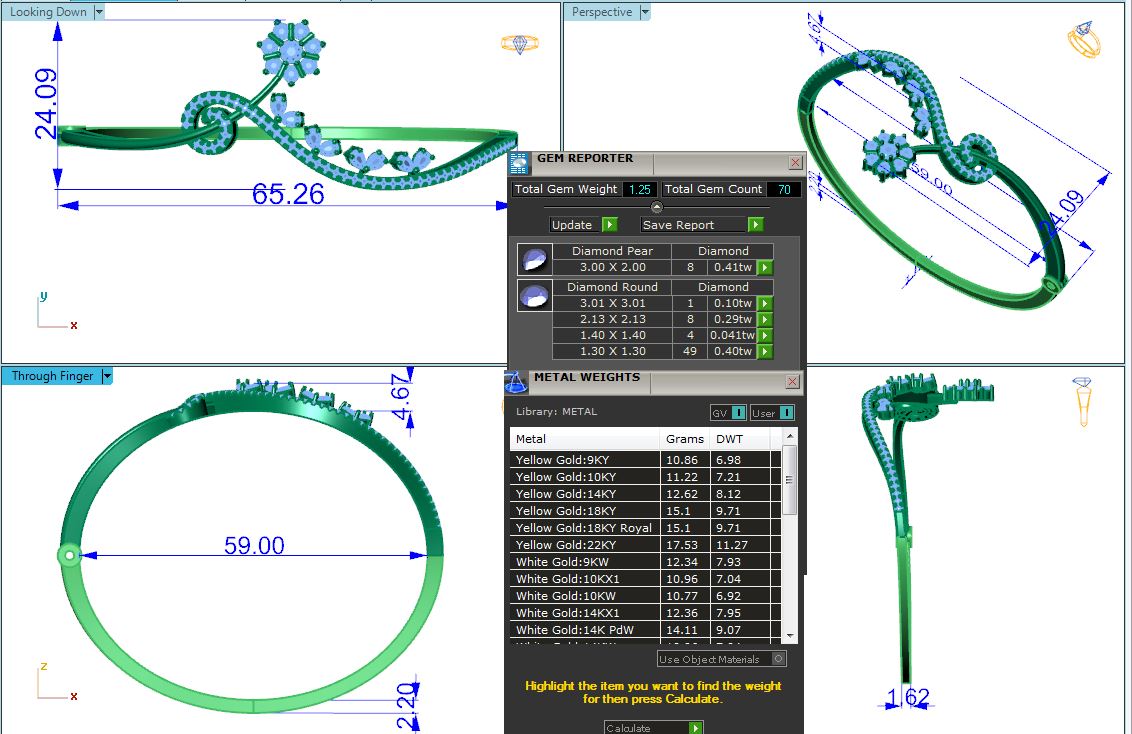Click the Metal Weights scale icon
Viewport: 1132px width, 734px height.
pyautogui.click(x=515, y=382)
